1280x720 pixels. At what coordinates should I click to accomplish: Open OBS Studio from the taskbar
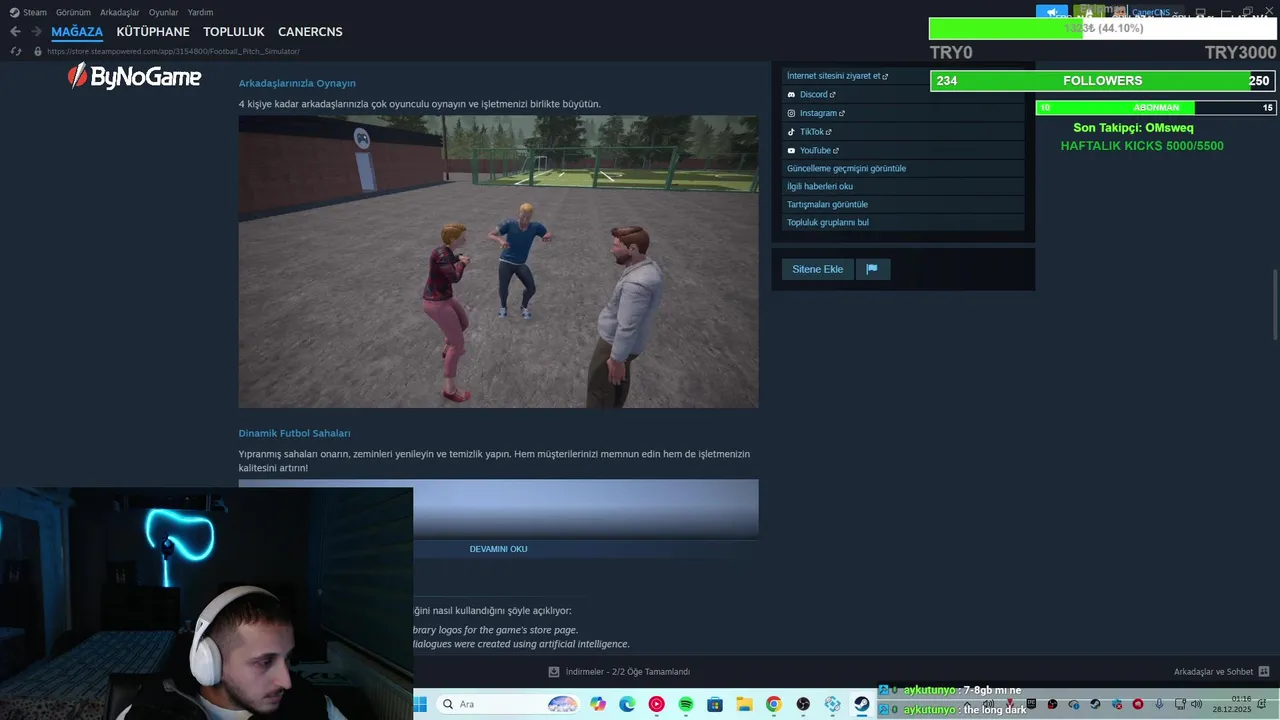click(803, 704)
